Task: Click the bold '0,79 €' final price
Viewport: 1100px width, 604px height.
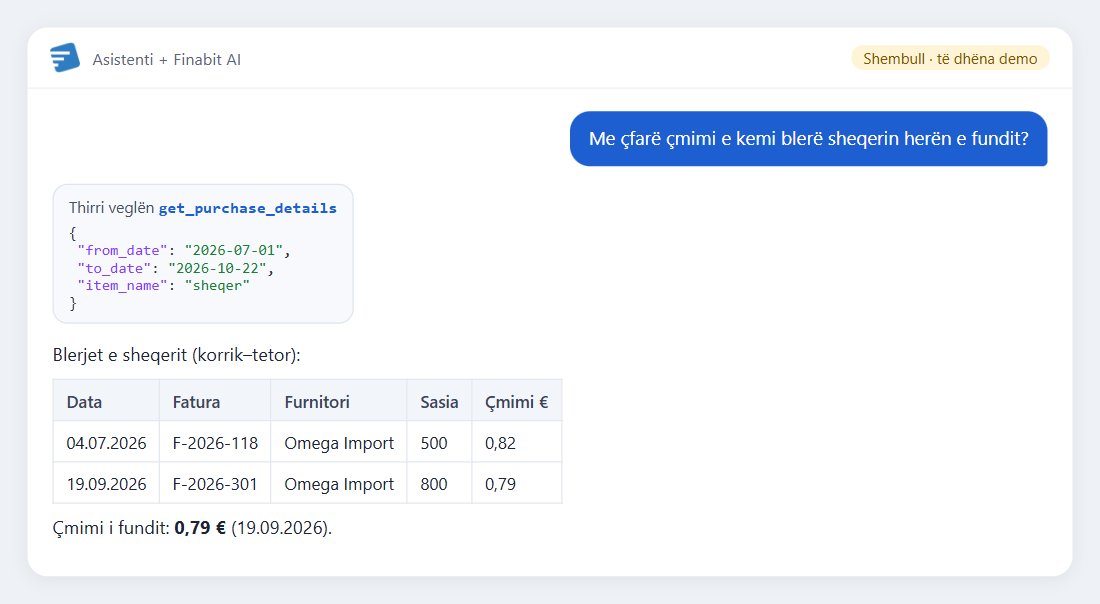Action: [200, 528]
